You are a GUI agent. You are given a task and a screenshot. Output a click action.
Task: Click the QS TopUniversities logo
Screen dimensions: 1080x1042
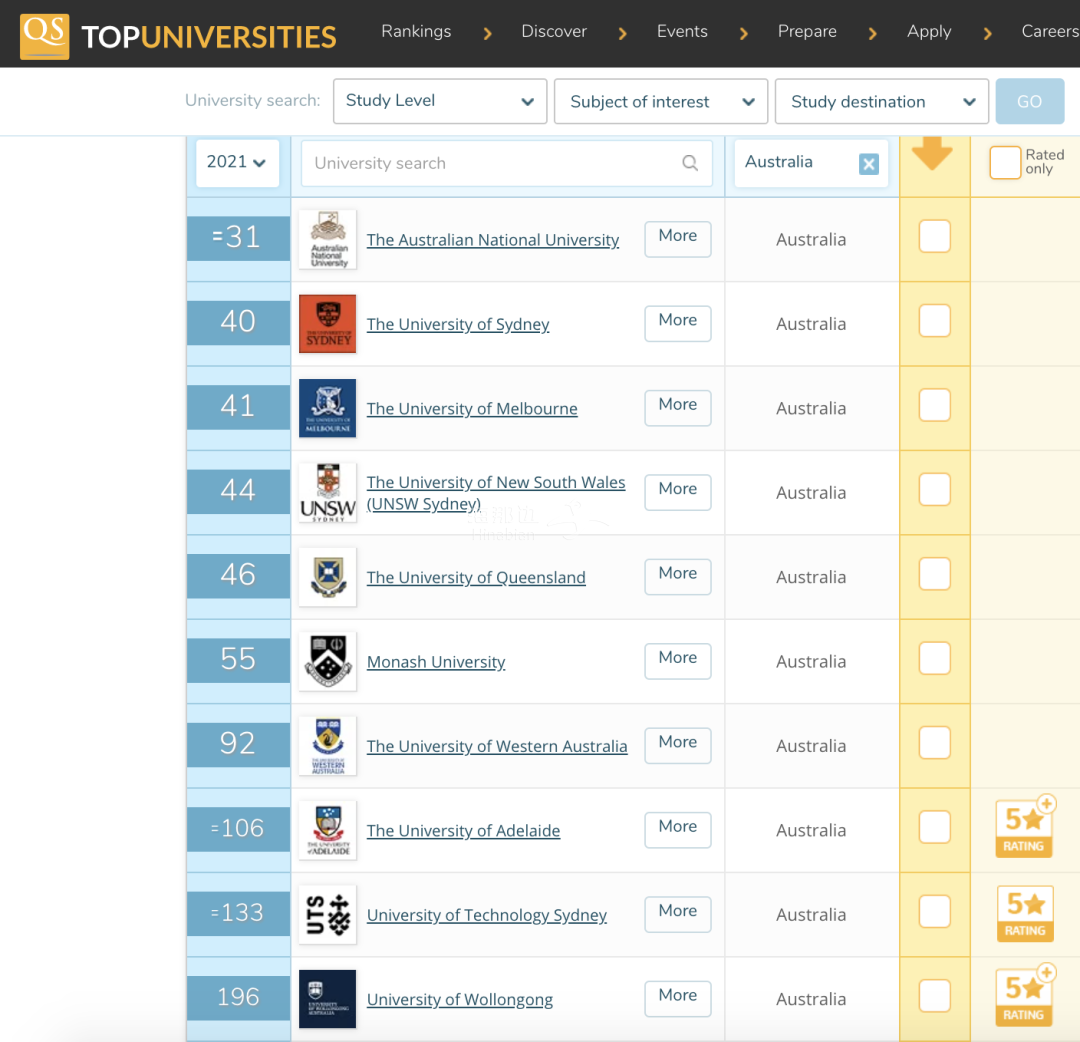click(178, 36)
